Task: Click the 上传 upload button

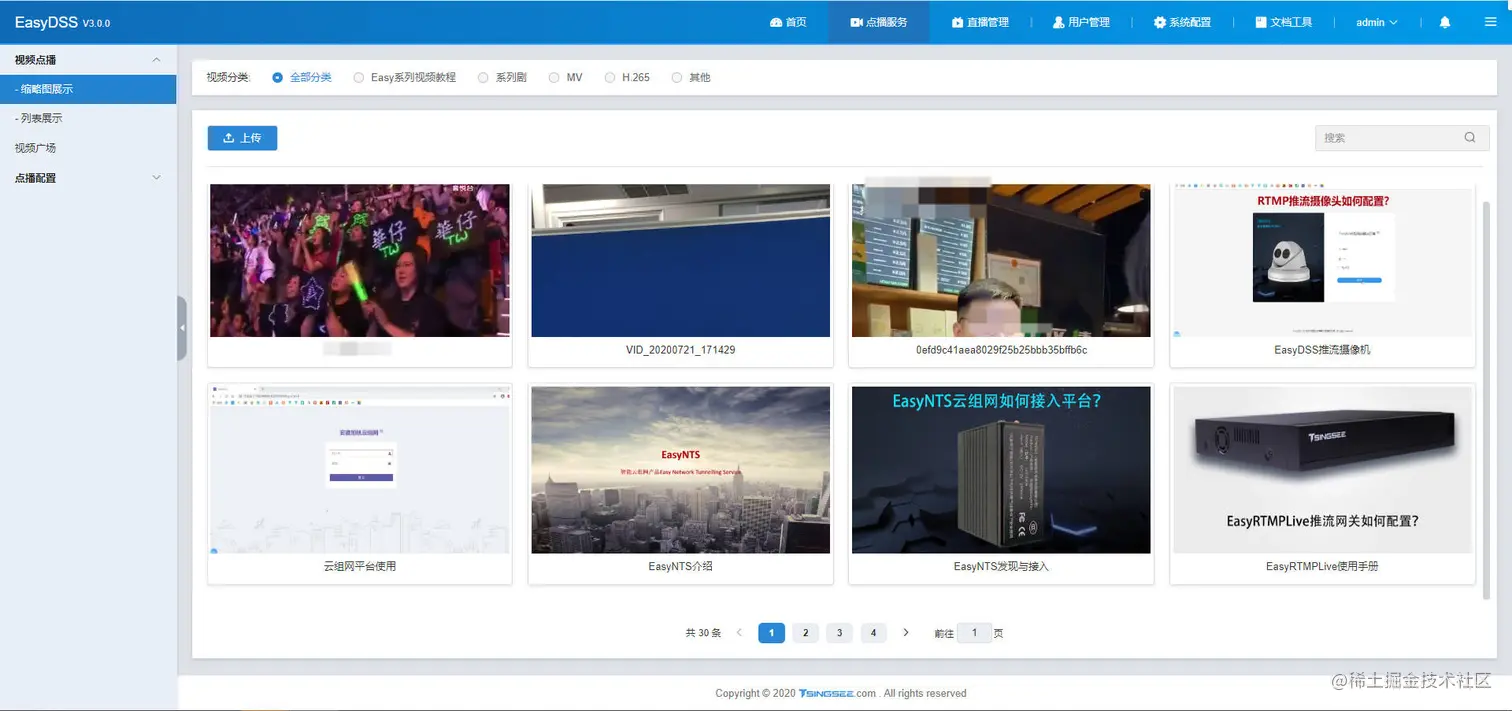Action: (242, 138)
